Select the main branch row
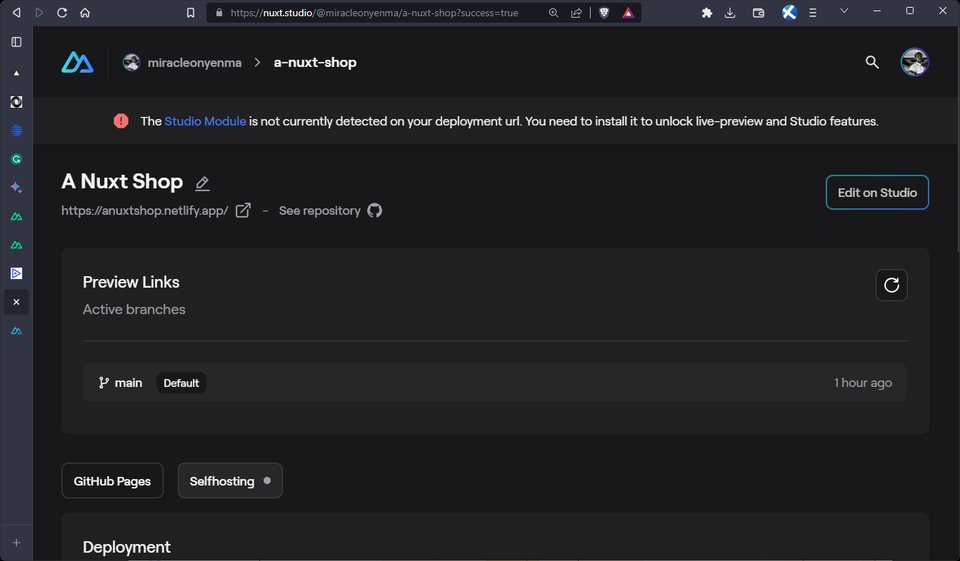The height and width of the screenshot is (561, 960). pos(495,382)
